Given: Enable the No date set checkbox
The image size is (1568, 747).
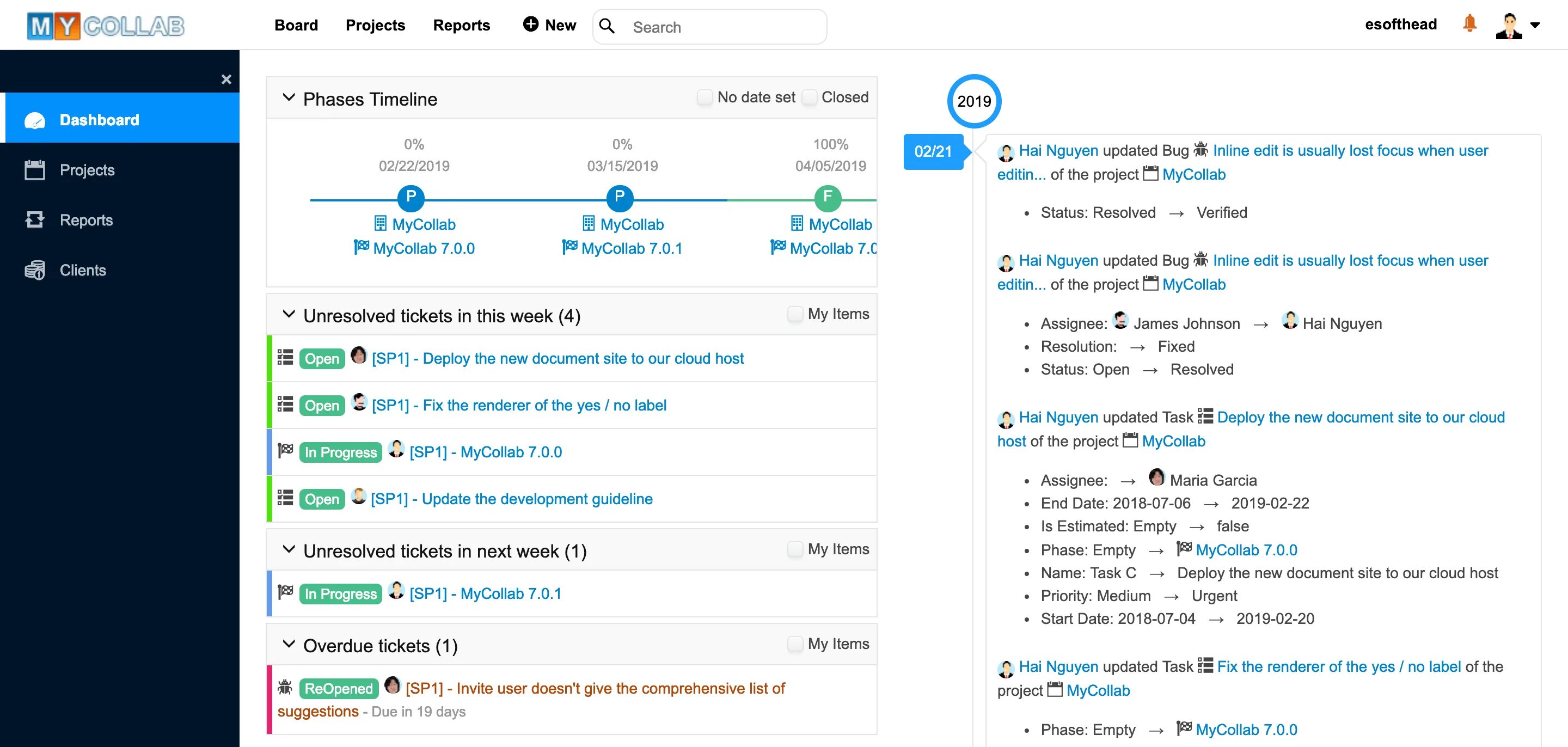Looking at the screenshot, I should [x=705, y=97].
